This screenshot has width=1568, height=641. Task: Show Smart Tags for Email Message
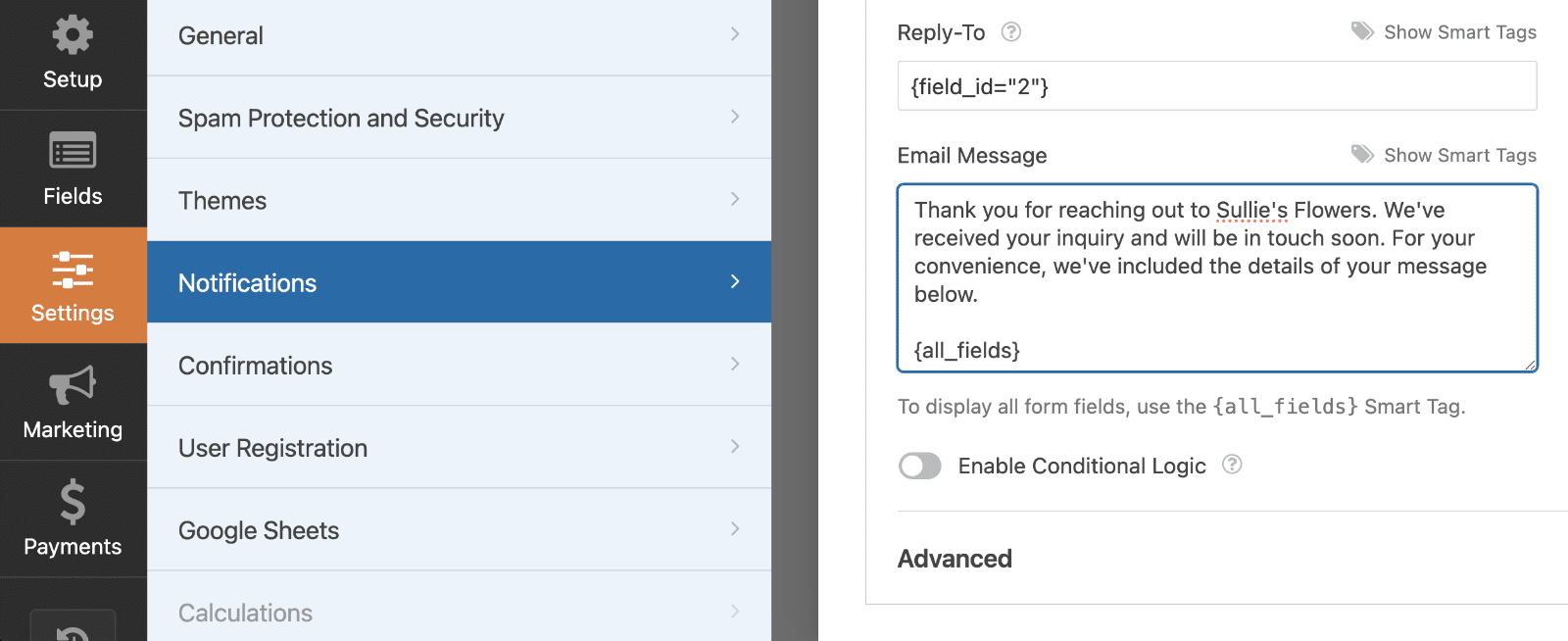point(1459,154)
